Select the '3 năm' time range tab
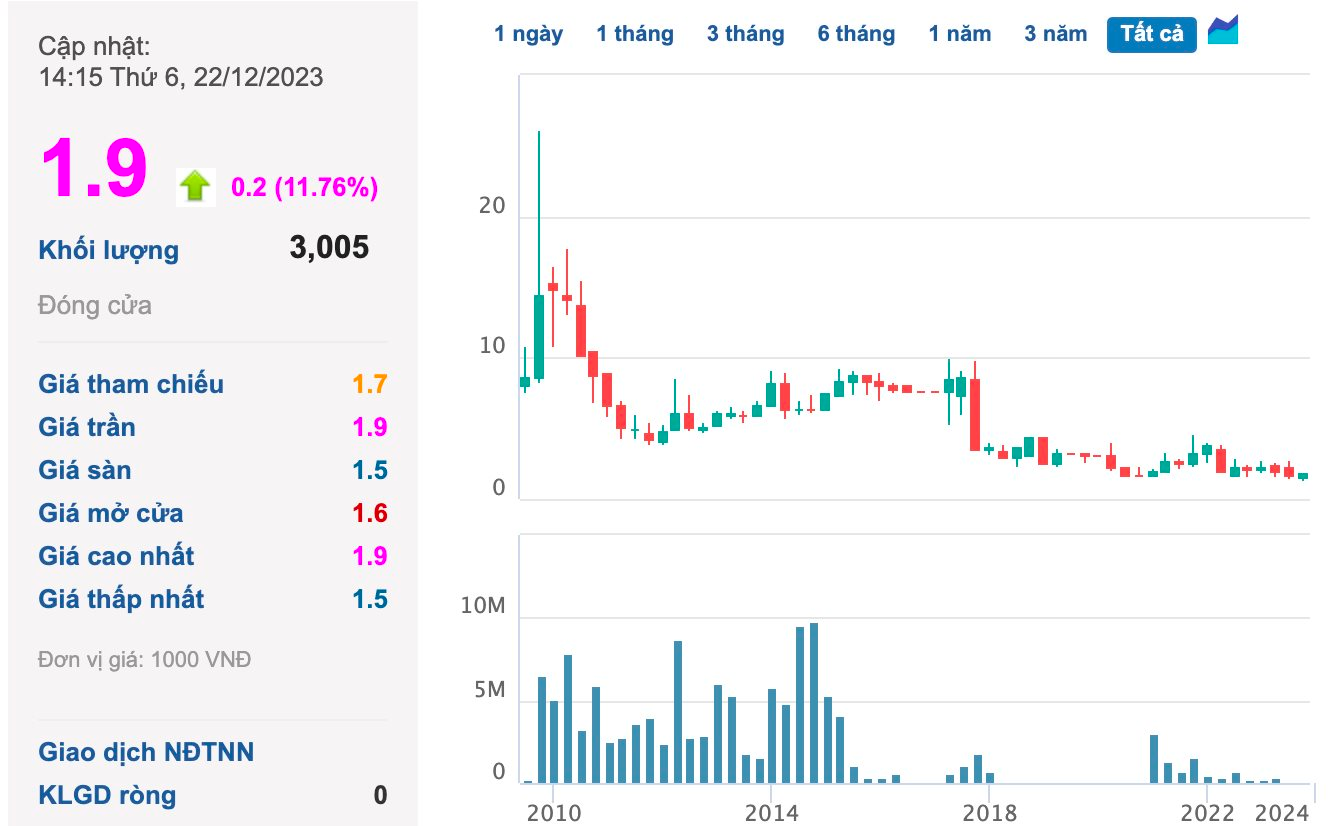 [x=1055, y=34]
